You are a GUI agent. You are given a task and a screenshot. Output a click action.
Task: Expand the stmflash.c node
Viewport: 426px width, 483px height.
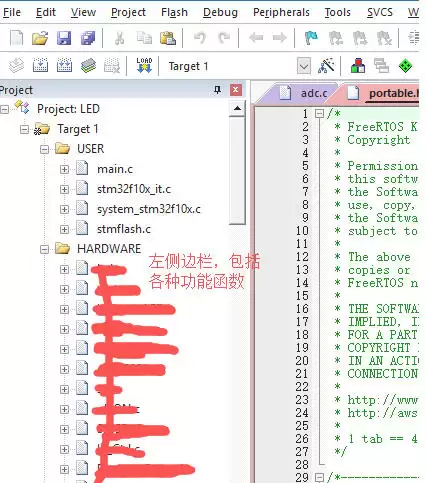pyautogui.click(x=64, y=229)
